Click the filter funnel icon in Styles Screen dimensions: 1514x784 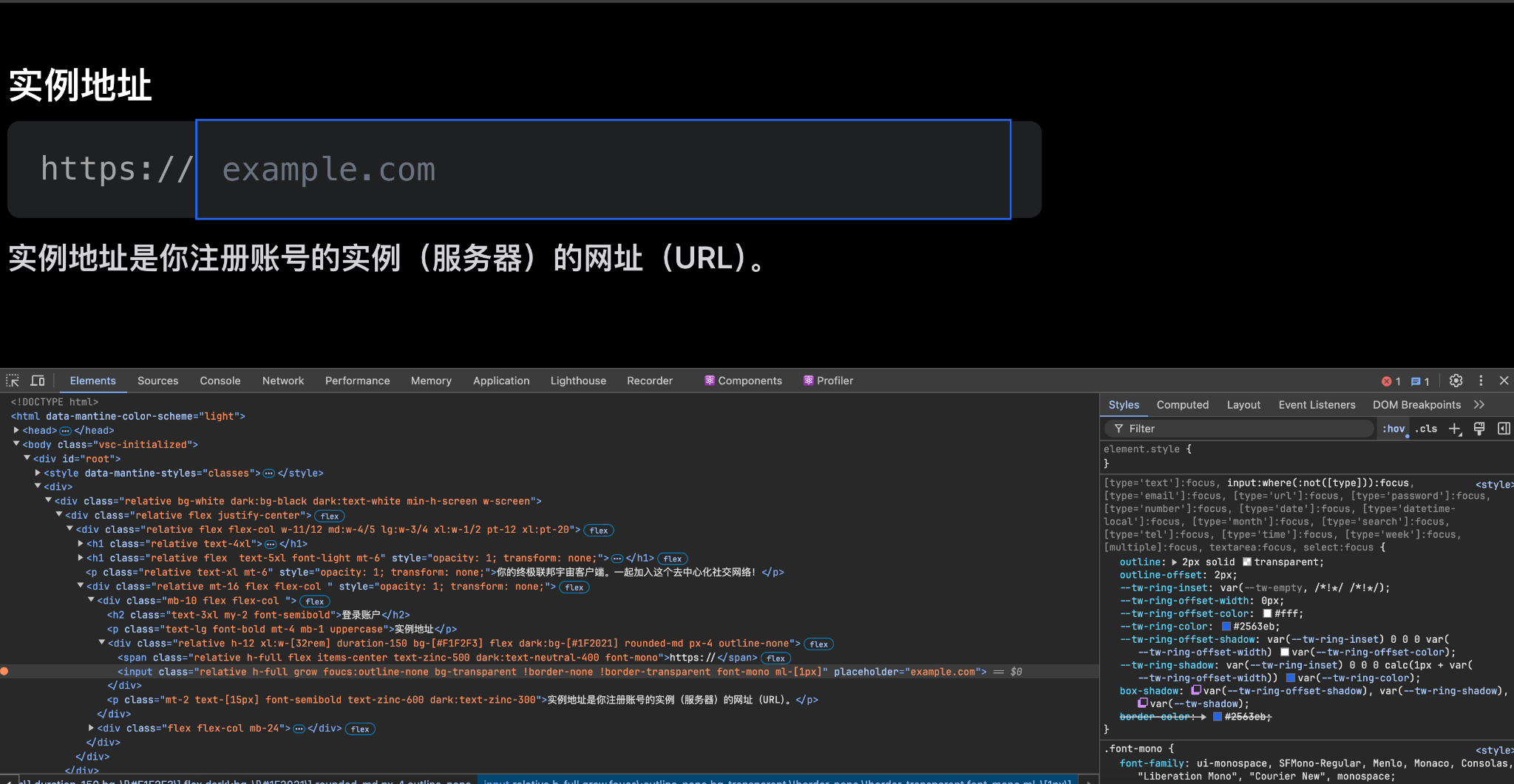[x=1118, y=429]
